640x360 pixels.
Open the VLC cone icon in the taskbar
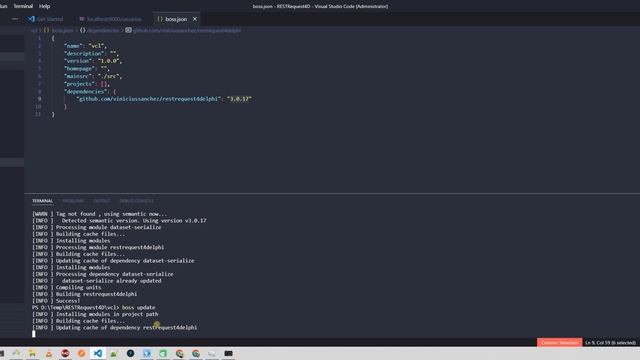49,353
